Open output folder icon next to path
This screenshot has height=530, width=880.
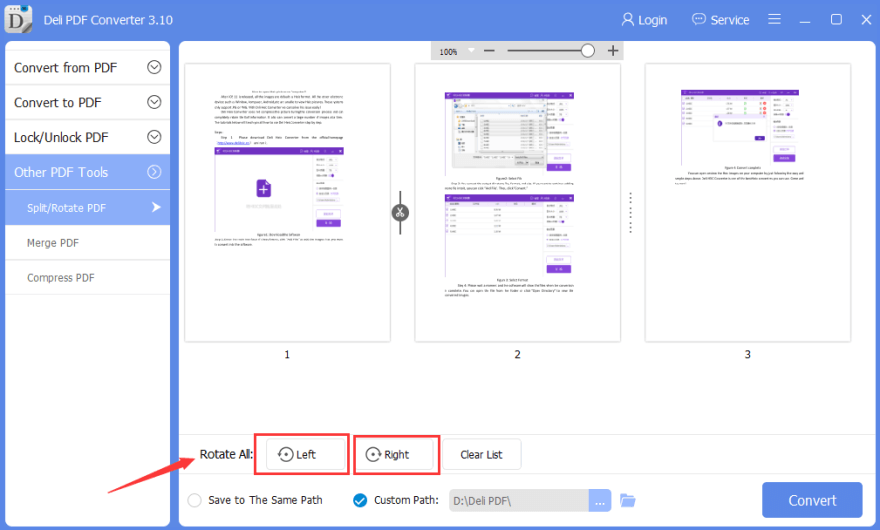click(x=627, y=500)
